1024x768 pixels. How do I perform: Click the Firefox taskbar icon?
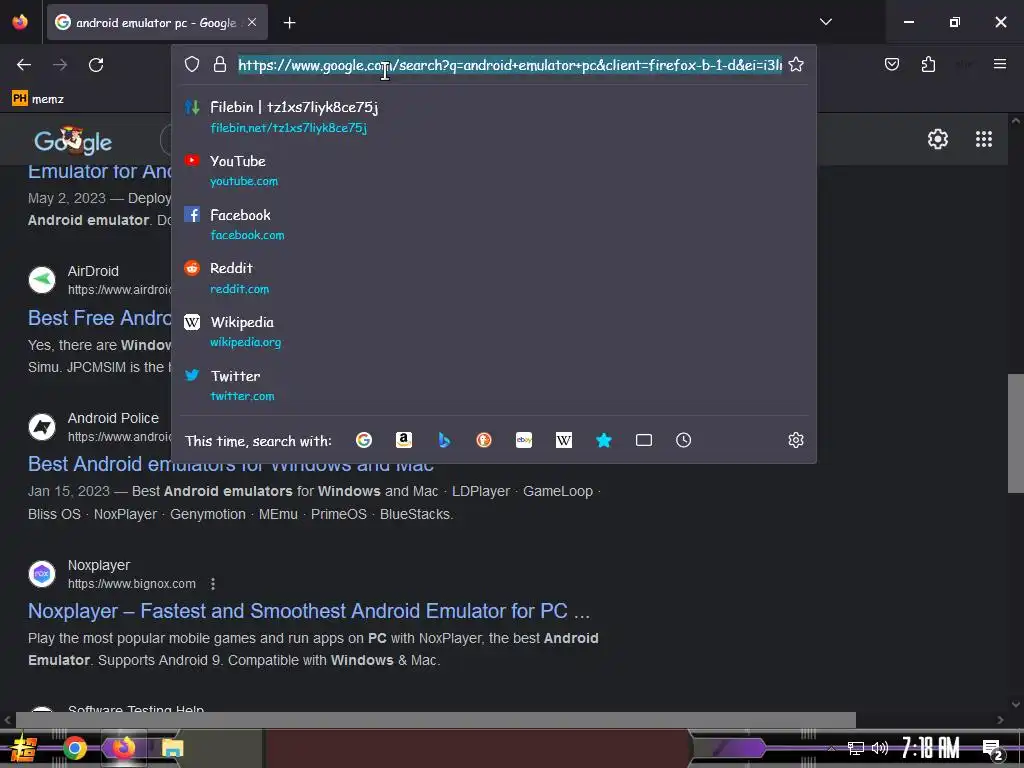pyautogui.click(x=123, y=747)
